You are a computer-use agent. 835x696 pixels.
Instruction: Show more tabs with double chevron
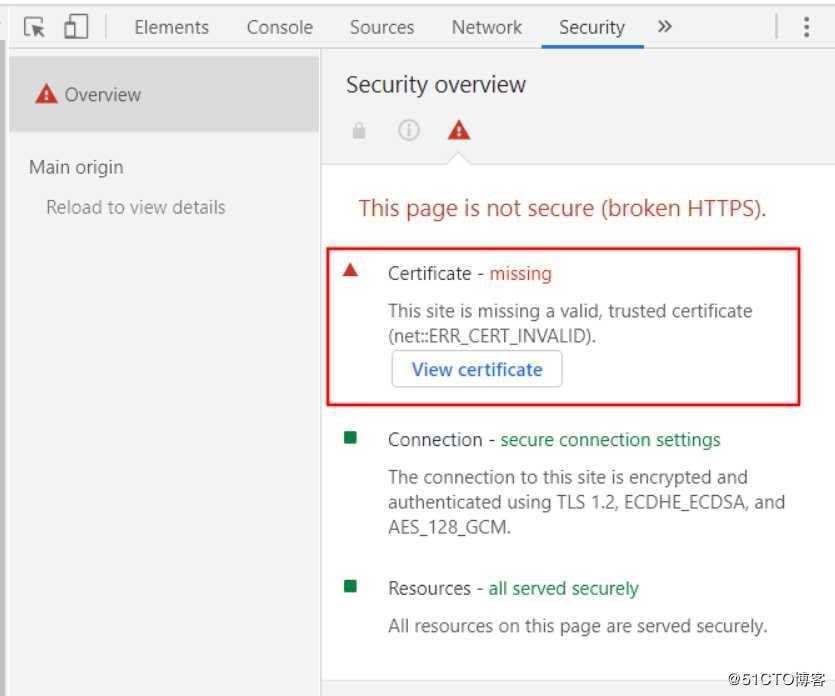[664, 26]
